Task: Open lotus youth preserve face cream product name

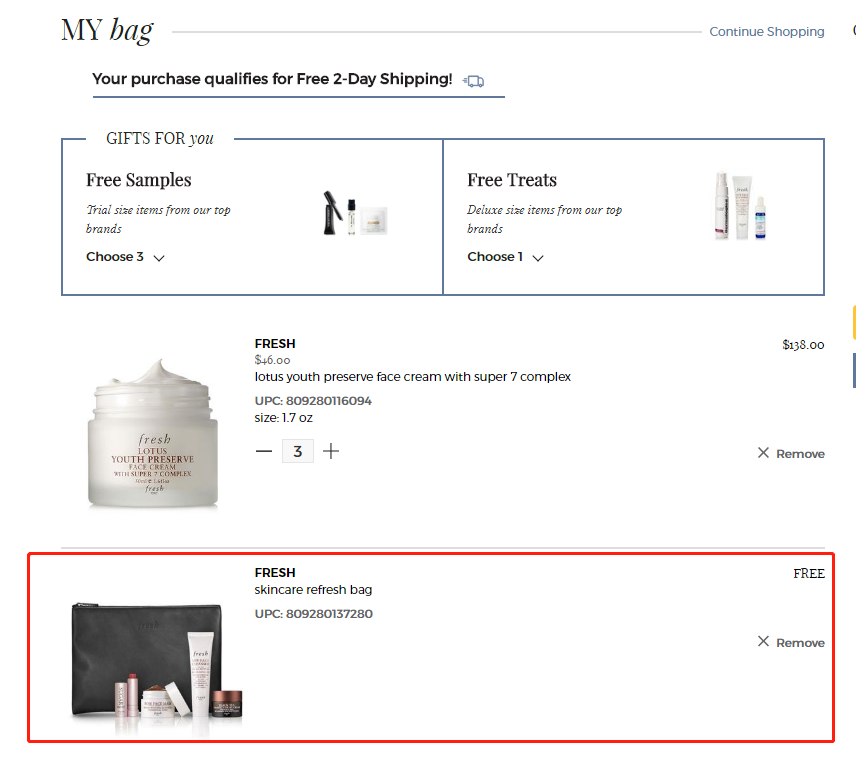Action: point(413,377)
